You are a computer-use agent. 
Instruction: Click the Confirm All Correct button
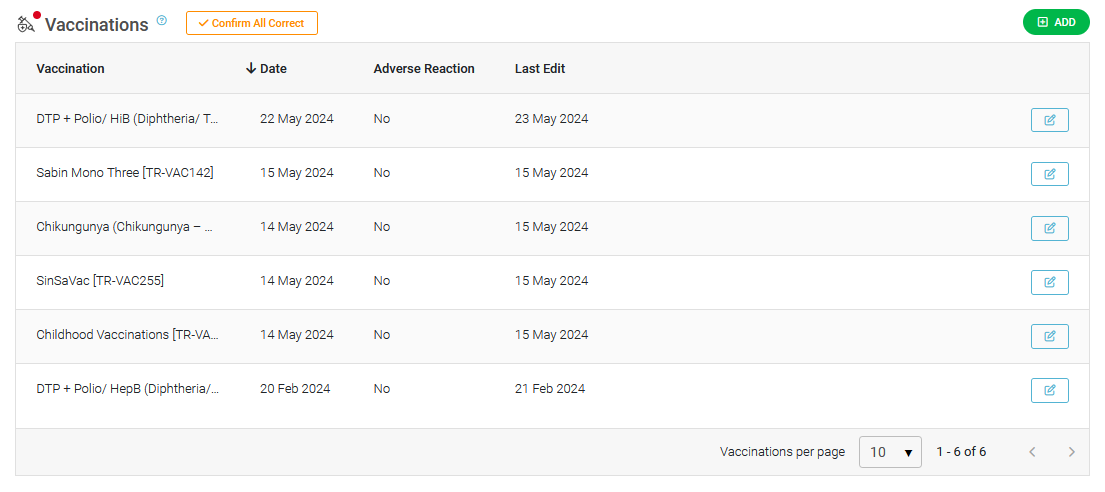pyautogui.click(x=252, y=23)
